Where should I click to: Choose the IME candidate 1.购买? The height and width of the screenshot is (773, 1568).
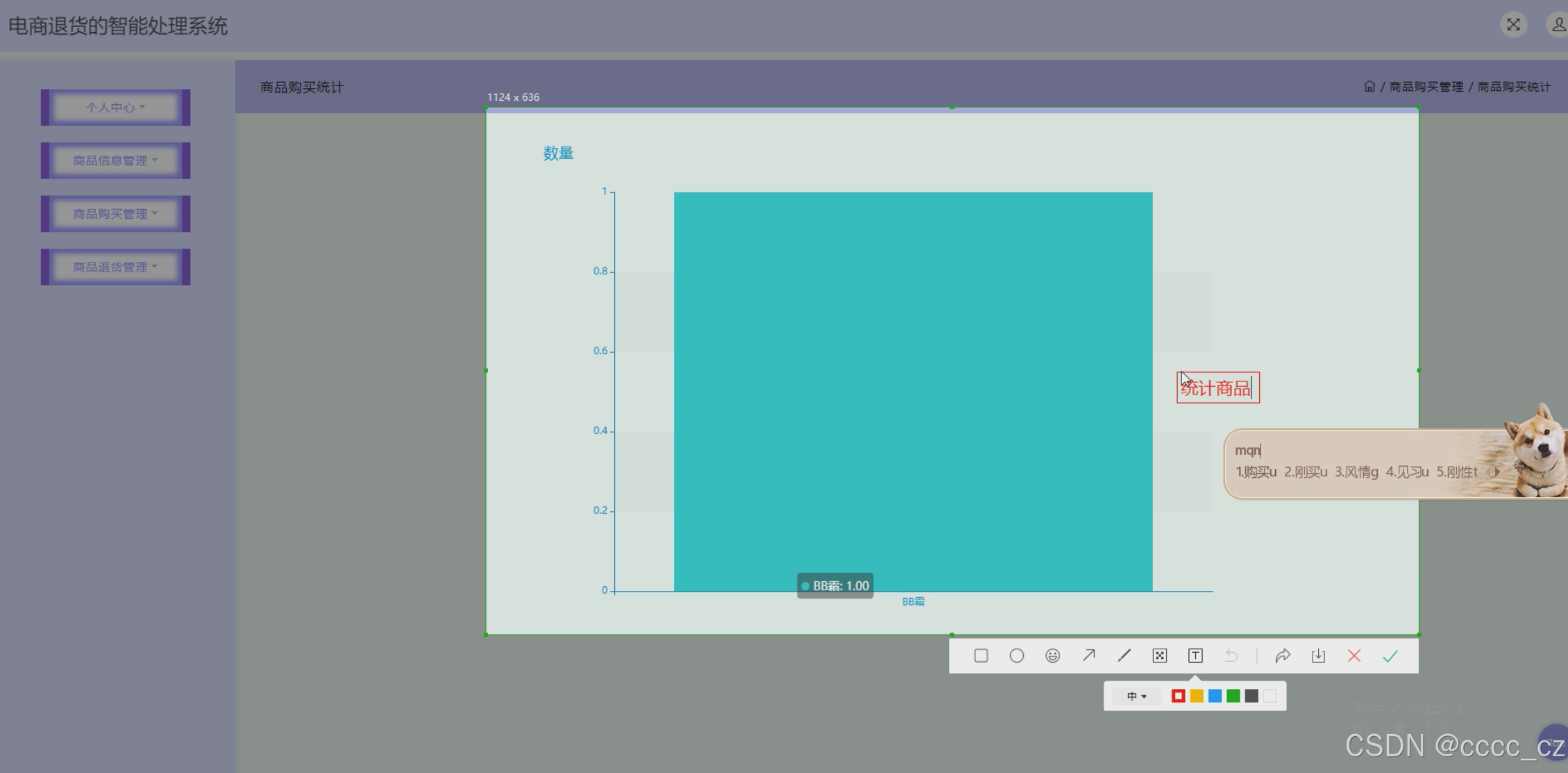click(1256, 472)
